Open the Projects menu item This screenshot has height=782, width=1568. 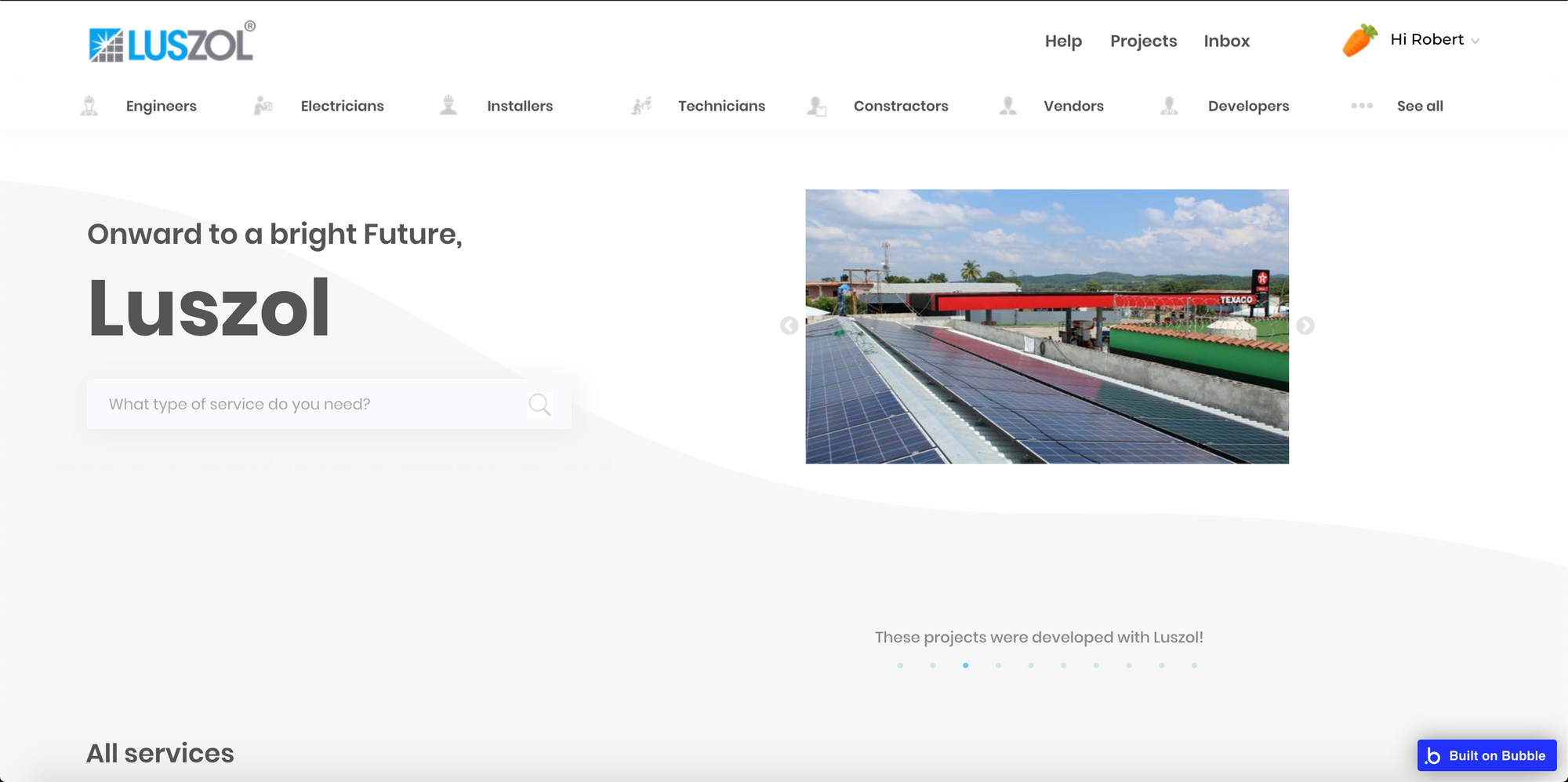(x=1143, y=41)
